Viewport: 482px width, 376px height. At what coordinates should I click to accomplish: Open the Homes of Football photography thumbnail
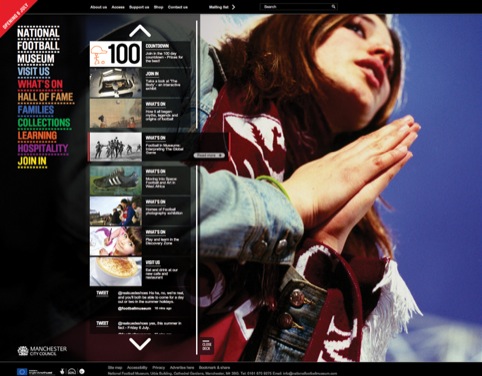(116, 211)
